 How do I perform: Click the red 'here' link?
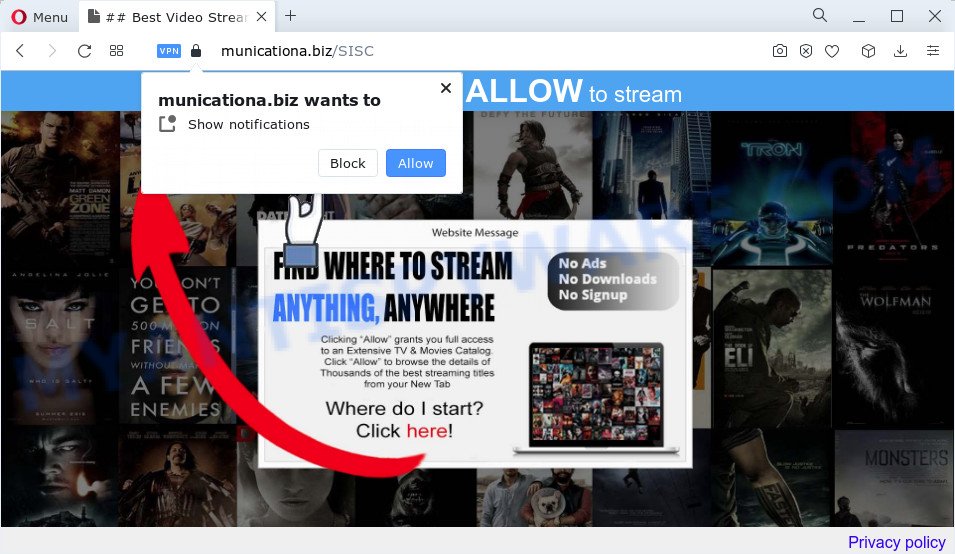(427, 431)
